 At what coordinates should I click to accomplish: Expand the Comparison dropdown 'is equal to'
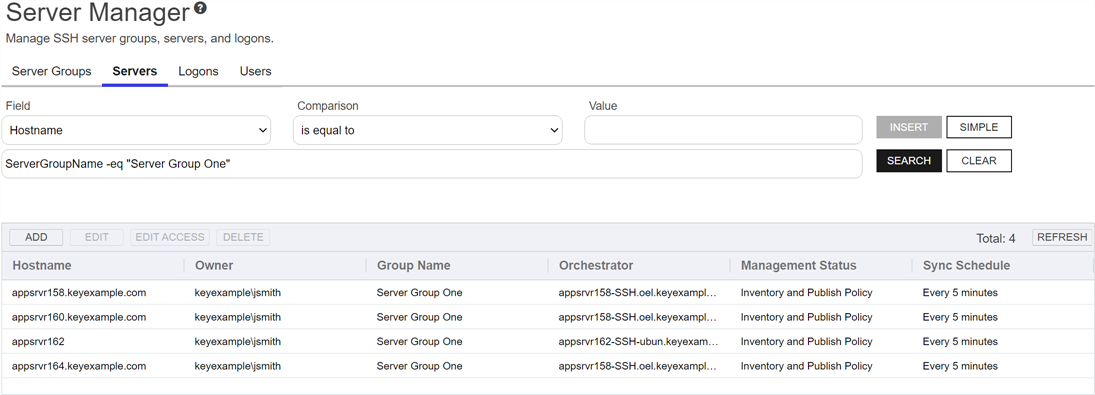(x=427, y=130)
